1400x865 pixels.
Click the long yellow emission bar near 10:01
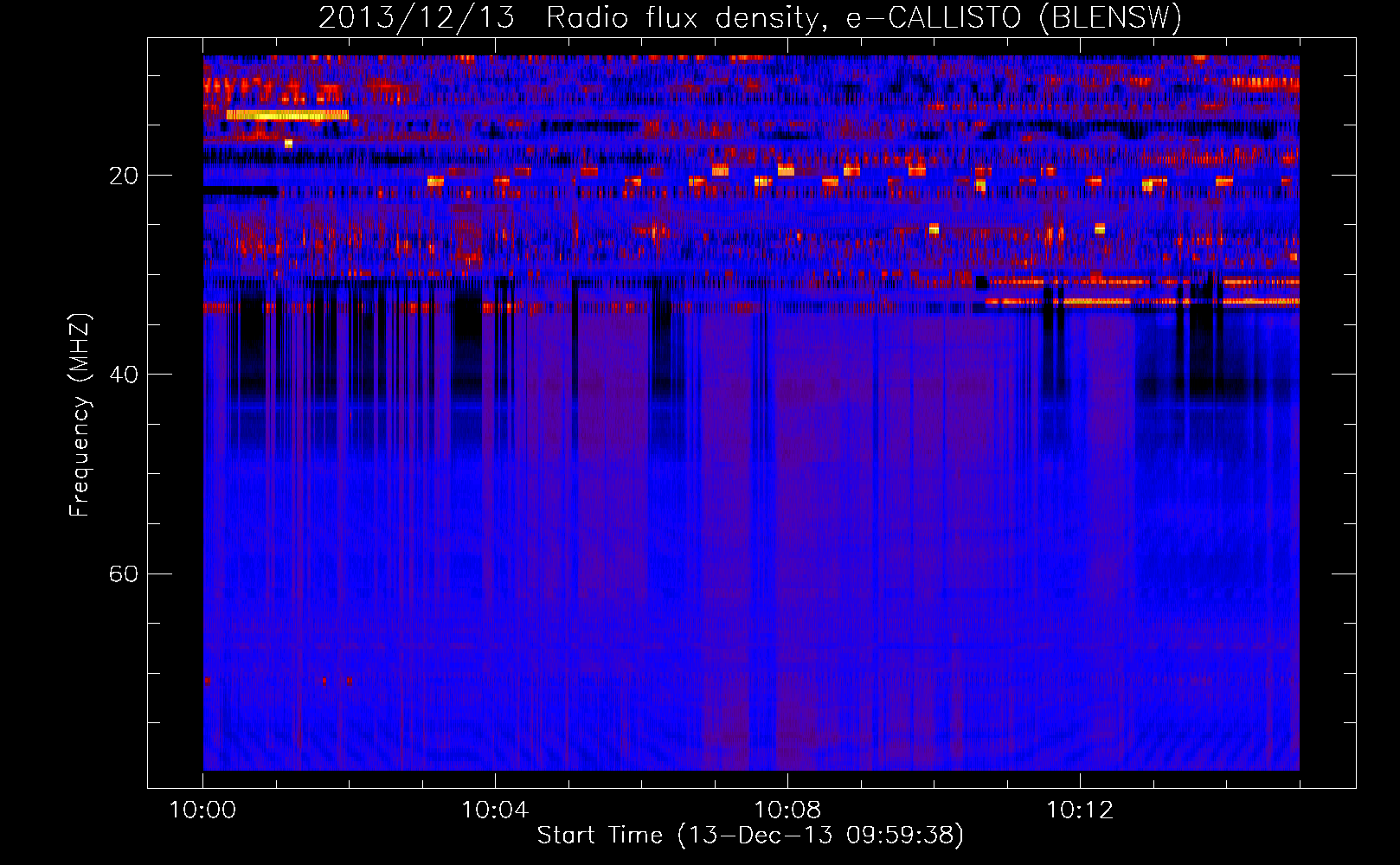287,115
